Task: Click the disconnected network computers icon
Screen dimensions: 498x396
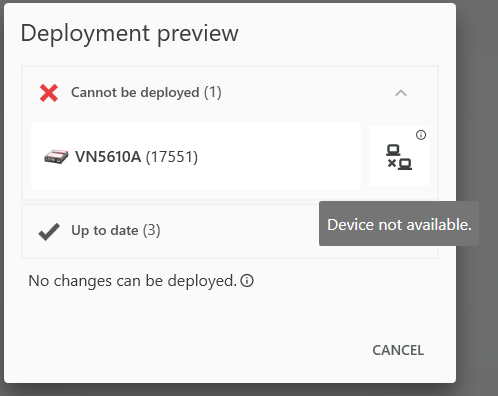Action: (399, 157)
